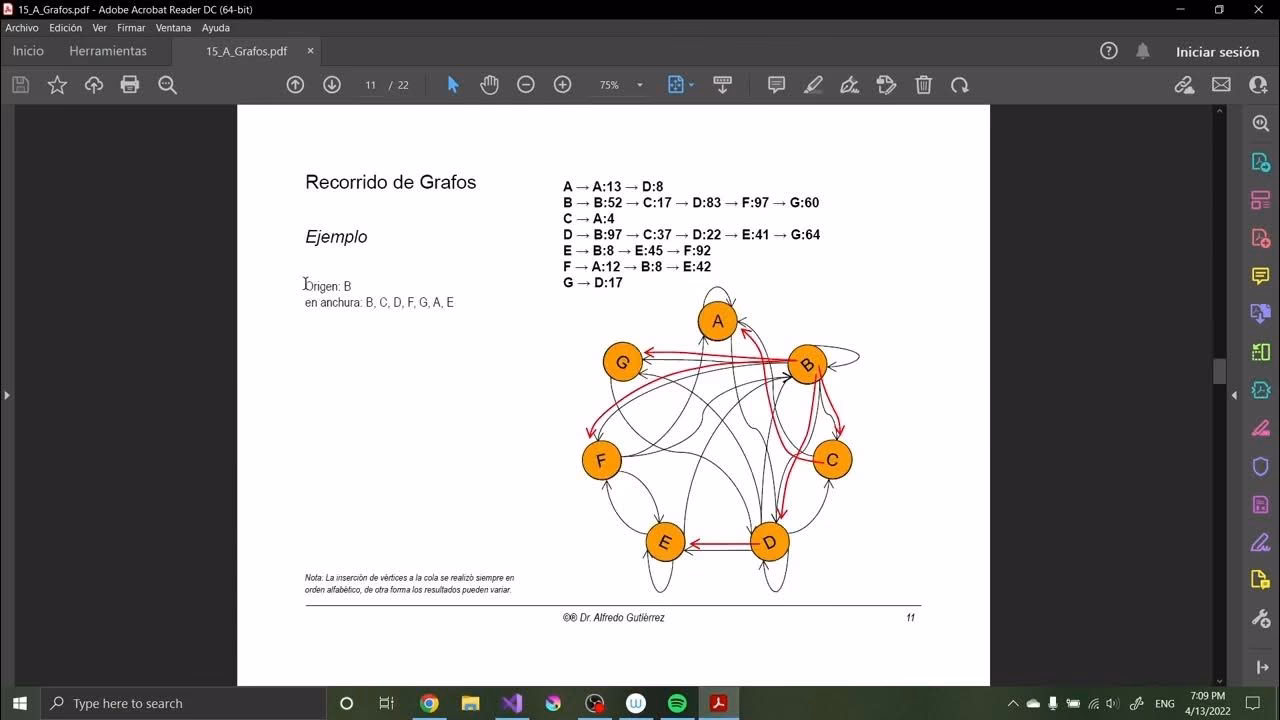The width and height of the screenshot is (1280, 720).
Task: Open Help via the question mark icon
Action: [x=1108, y=51]
